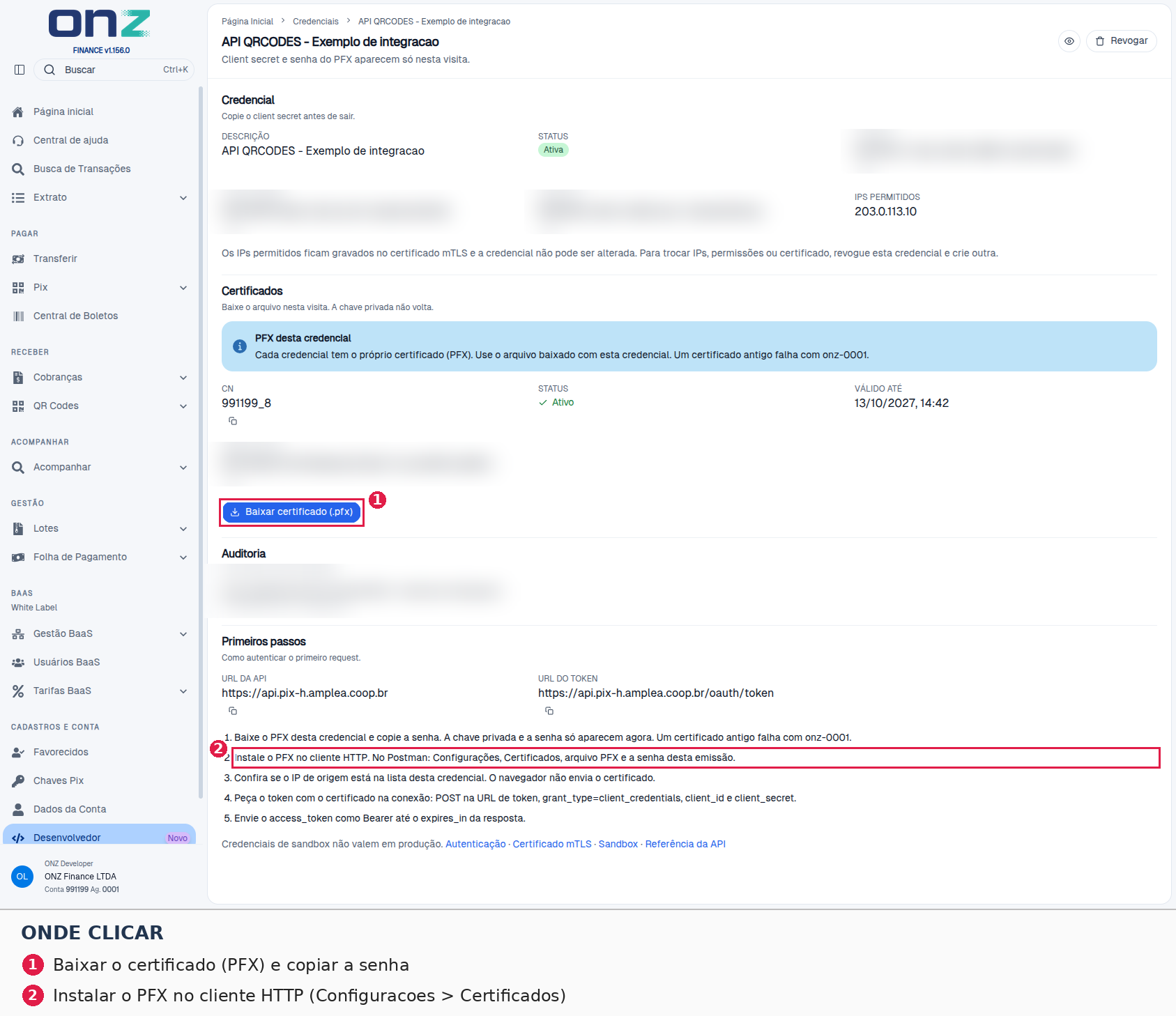Click the Desenvolvedor code icon
Screen dimensions: 1176x1016
[x=18, y=838]
